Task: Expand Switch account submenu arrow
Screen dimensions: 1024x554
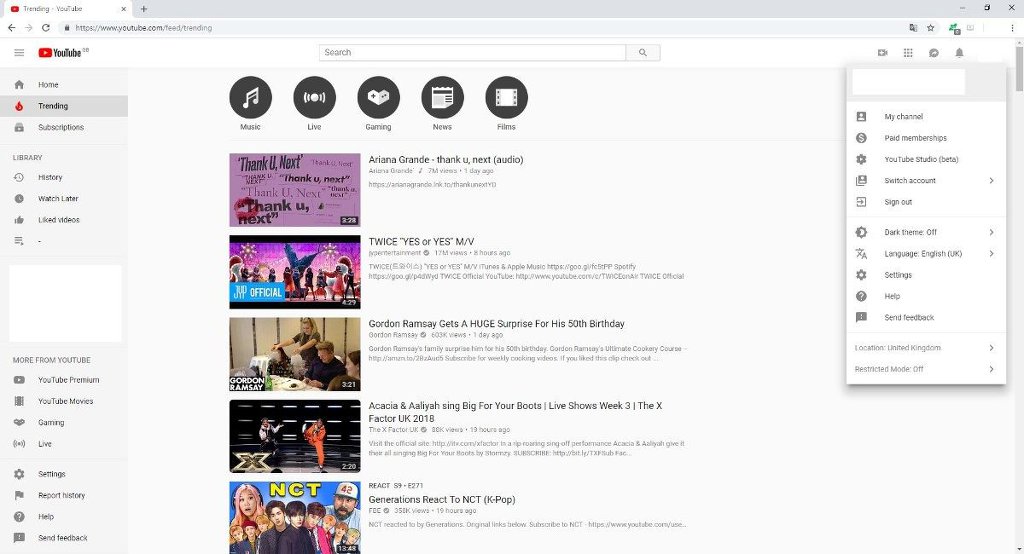Action: coord(991,180)
